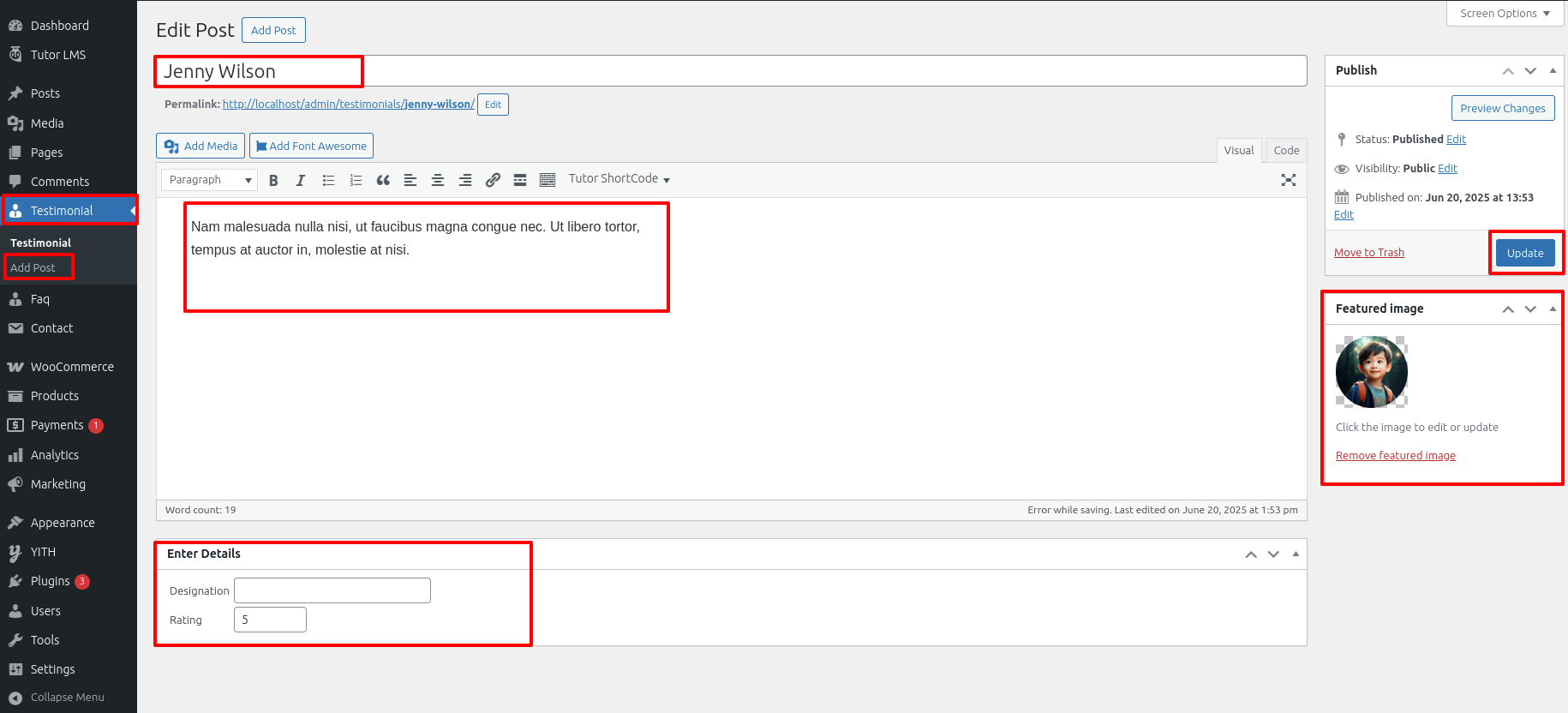Expand the Tutor ShortCode dropdown

[619, 179]
